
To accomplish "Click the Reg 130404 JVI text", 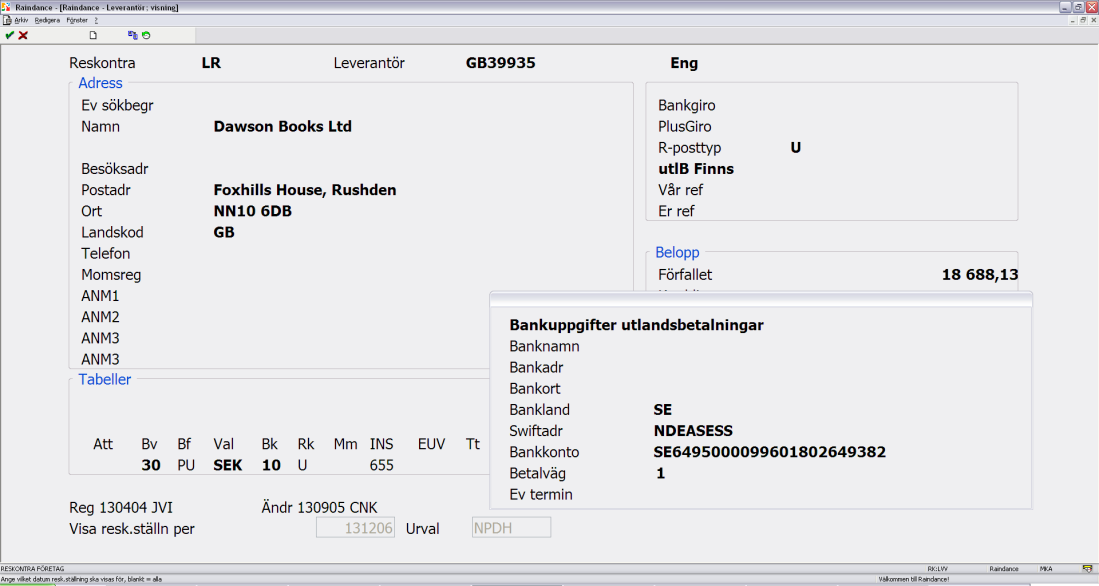I will click(121, 507).
